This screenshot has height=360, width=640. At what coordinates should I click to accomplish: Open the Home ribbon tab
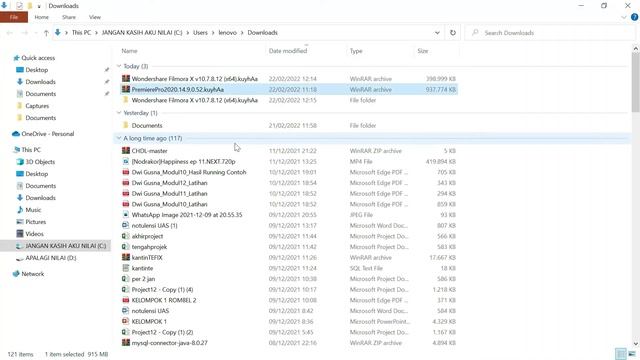pyautogui.click(x=42, y=17)
